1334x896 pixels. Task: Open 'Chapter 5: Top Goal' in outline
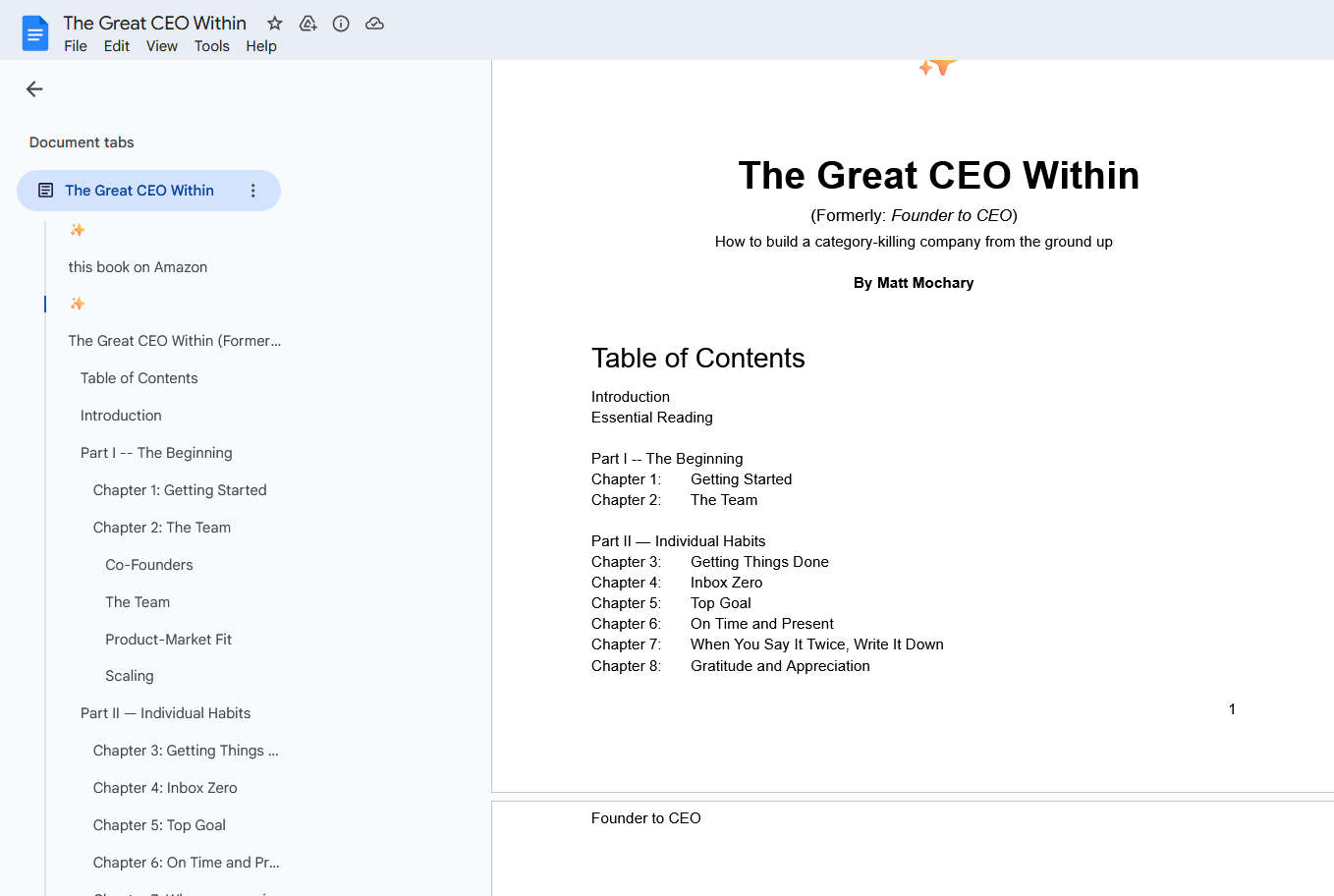pyautogui.click(x=159, y=825)
